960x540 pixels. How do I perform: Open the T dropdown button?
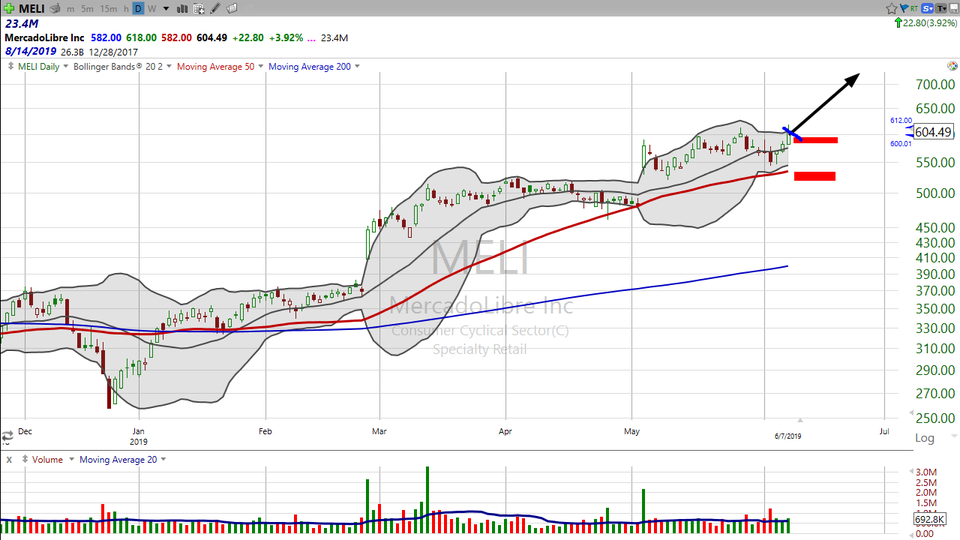tap(941, 9)
